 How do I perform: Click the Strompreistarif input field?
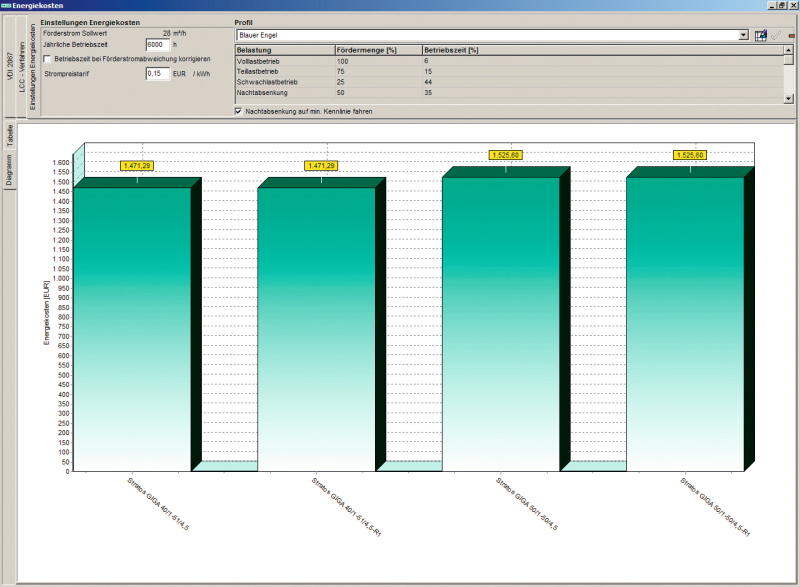coord(157,73)
